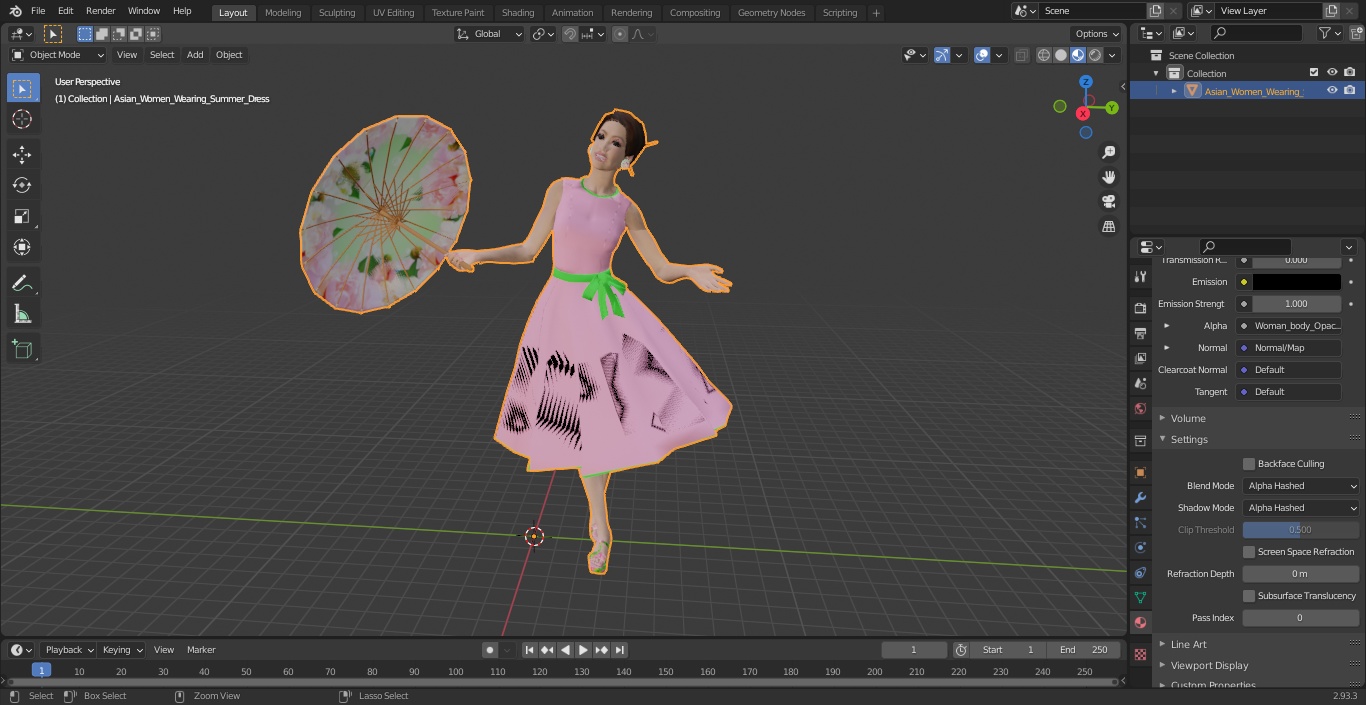Expand the Asian_Women_Wearing object tree row
This screenshot has width=1366, height=705.
[x=1174, y=91]
